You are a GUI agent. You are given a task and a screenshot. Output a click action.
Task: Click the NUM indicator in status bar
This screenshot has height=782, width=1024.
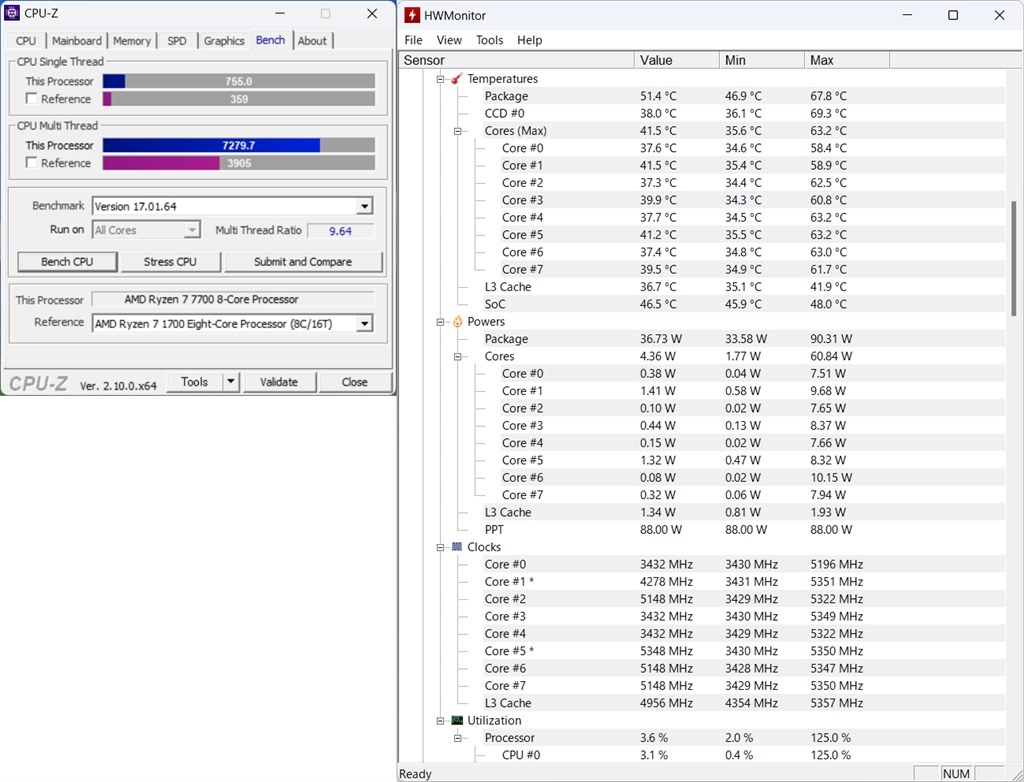pos(956,774)
